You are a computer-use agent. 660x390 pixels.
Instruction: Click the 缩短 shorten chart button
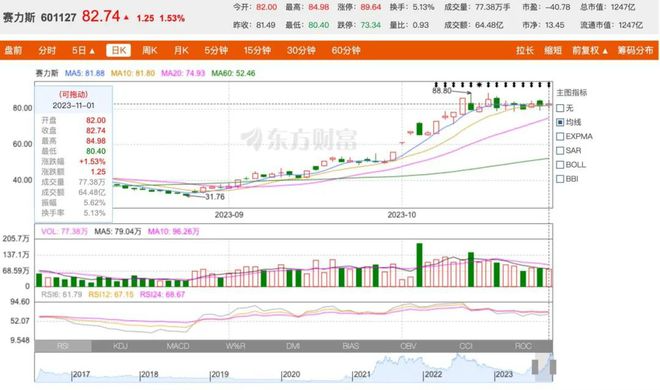click(553, 50)
